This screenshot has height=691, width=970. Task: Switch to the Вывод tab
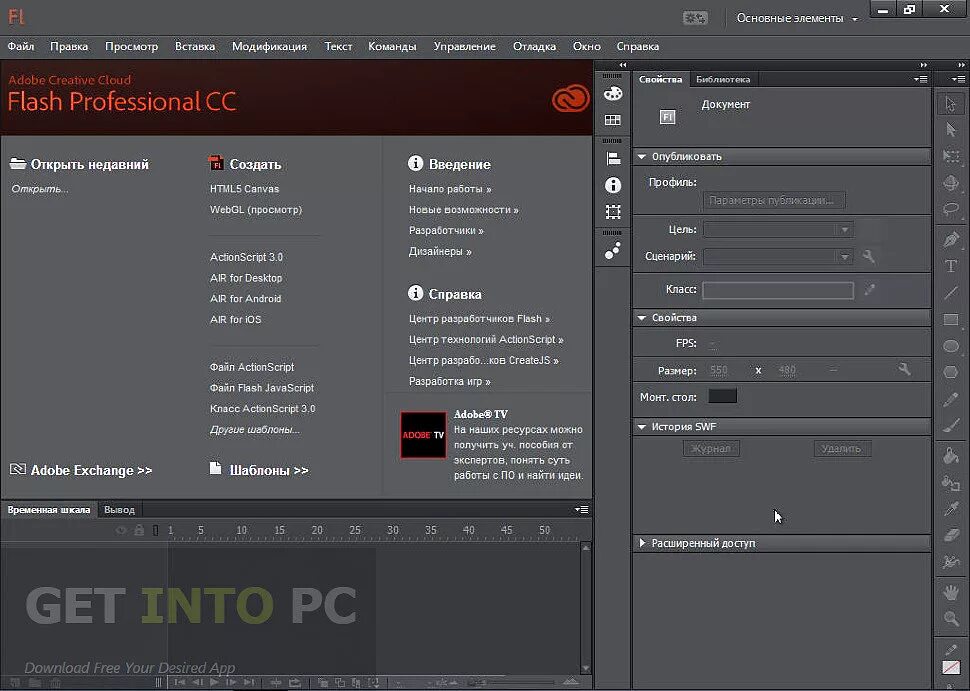[x=119, y=510]
